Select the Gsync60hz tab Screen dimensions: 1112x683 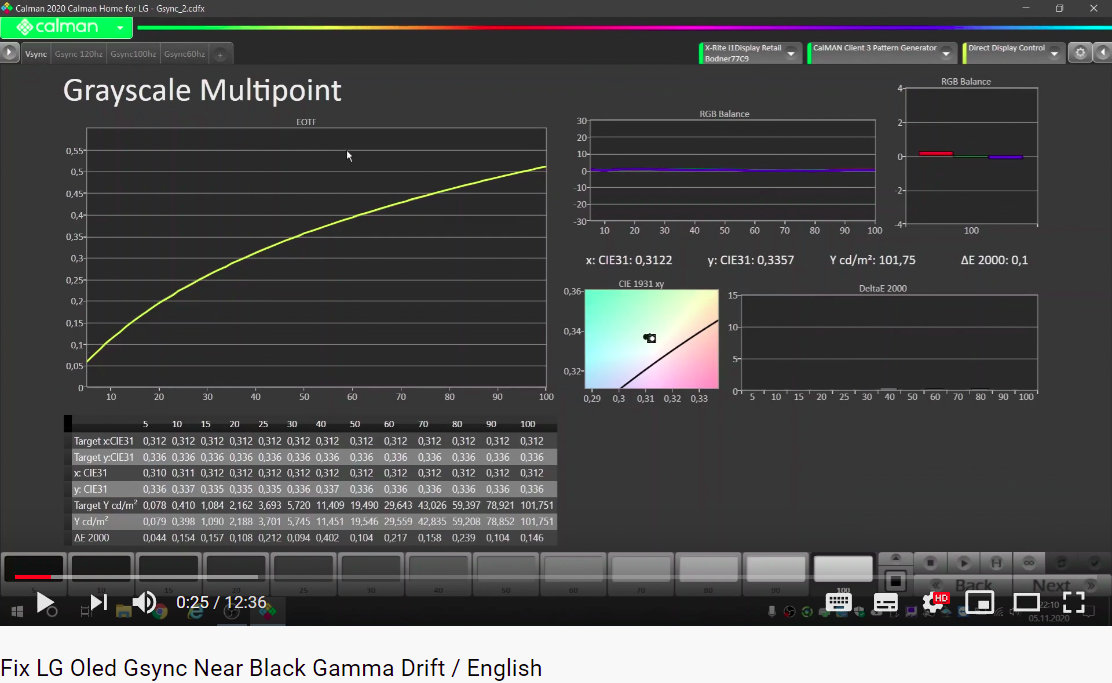(x=185, y=53)
